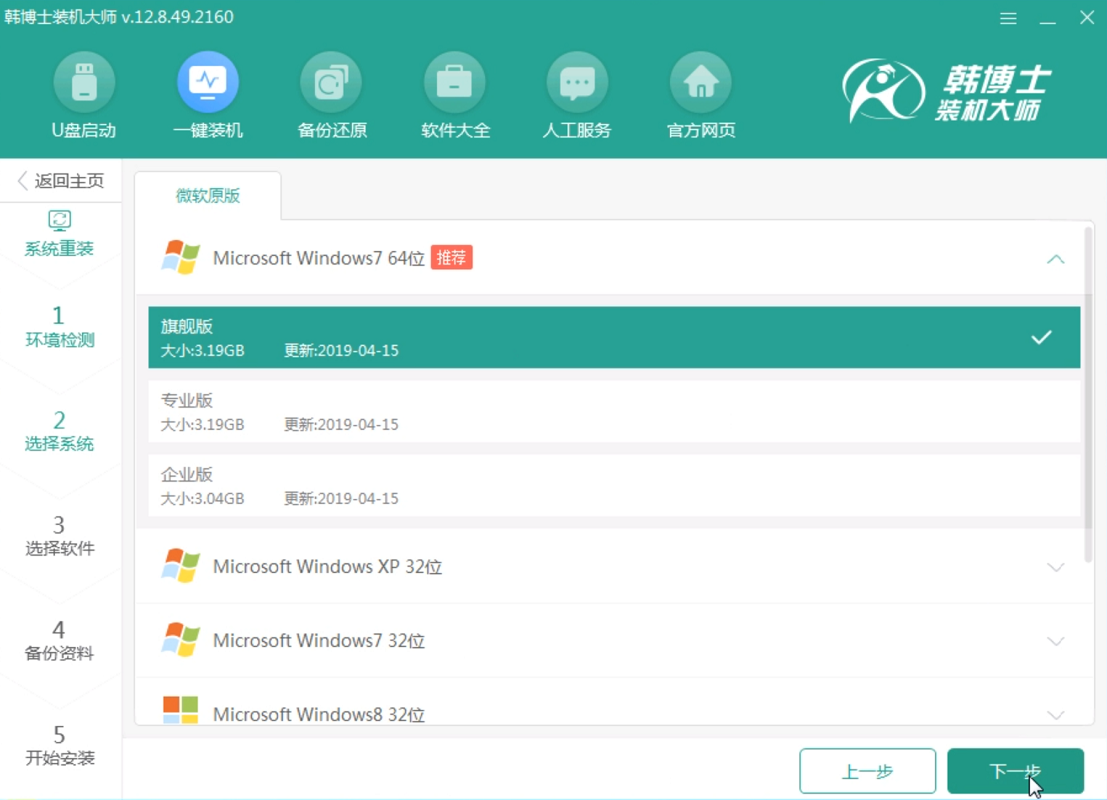Click the checkmark on the 旗舰版 row
Viewport: 1107px width, 800px height.
point(1041,338)
